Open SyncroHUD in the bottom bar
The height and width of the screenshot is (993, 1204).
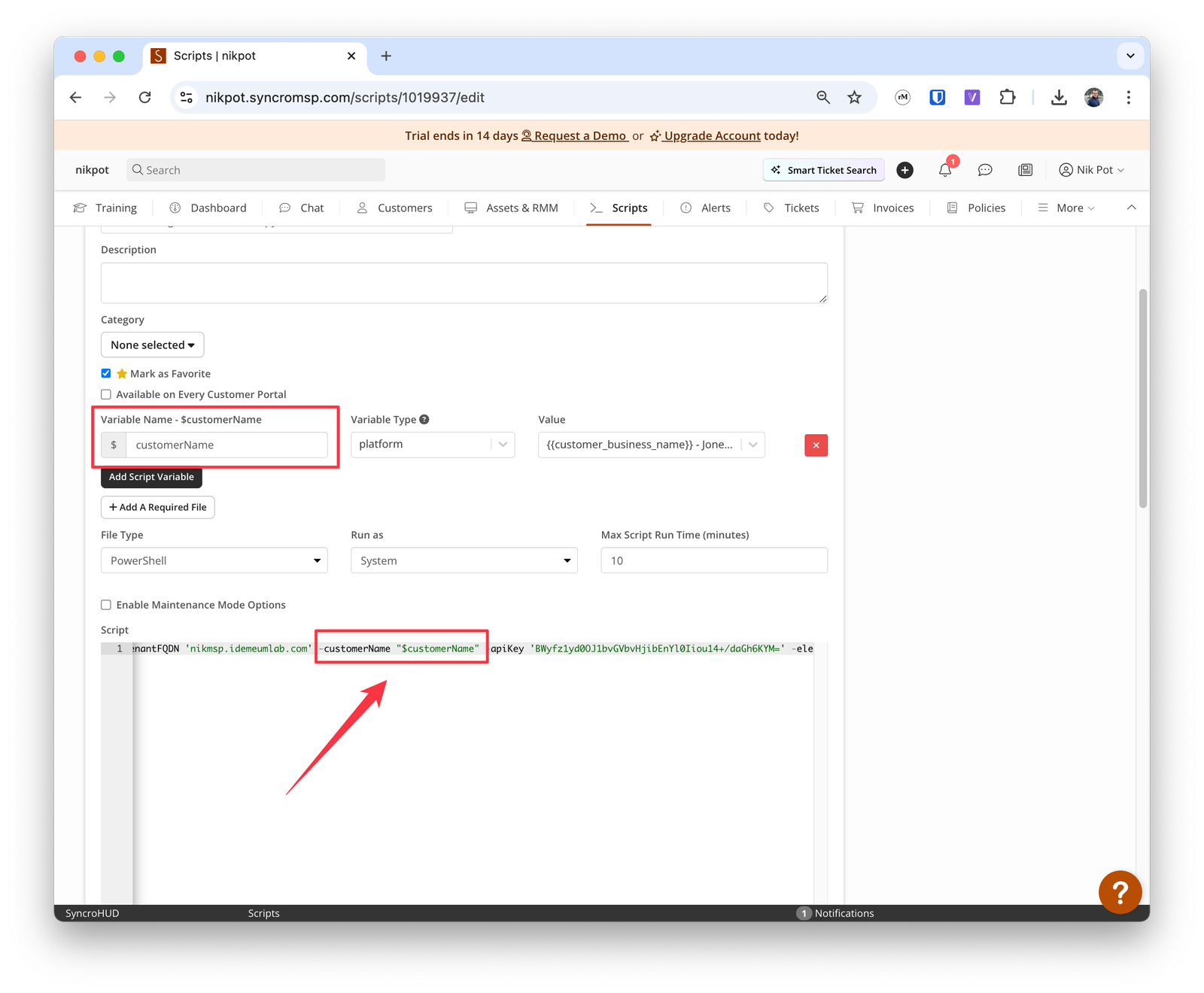click(93, 913)
